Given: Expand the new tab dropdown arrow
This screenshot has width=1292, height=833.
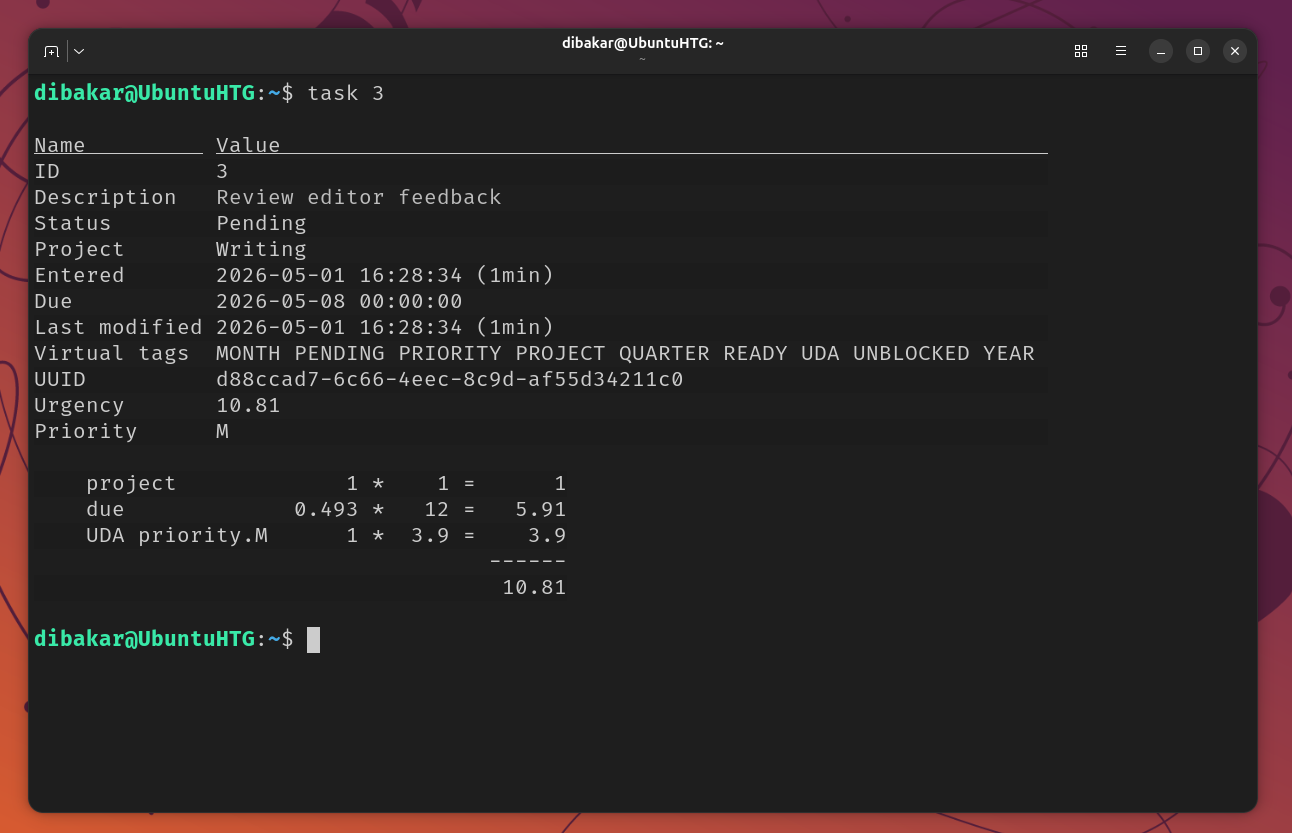Looking at the screenshot, I should (x=79, y=51).
